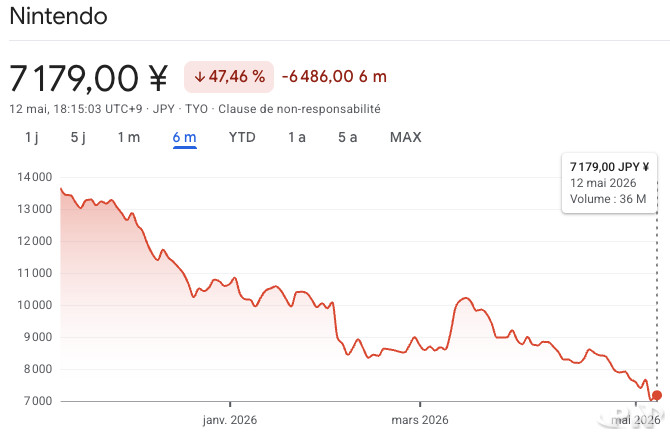This screenshot has width=670, height=434.
Task: Select the 5 a range tab
Action: pyautogui.click(x=347, y=138)
